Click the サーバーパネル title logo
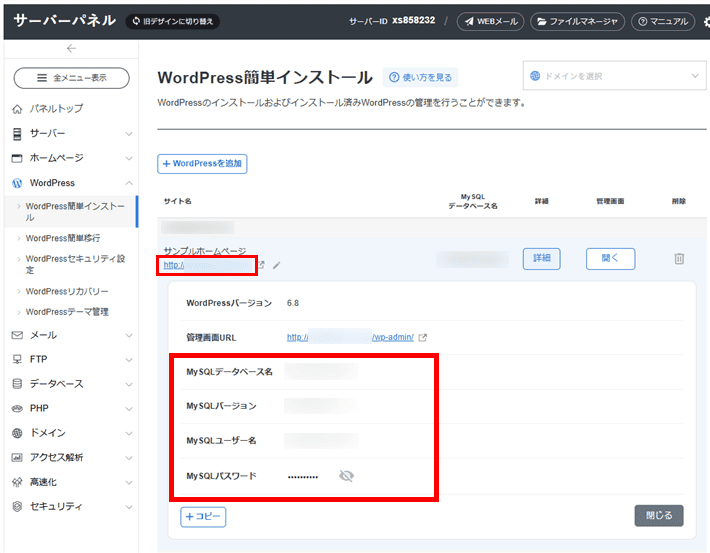 pyautogui.click(x=64, y=20)
